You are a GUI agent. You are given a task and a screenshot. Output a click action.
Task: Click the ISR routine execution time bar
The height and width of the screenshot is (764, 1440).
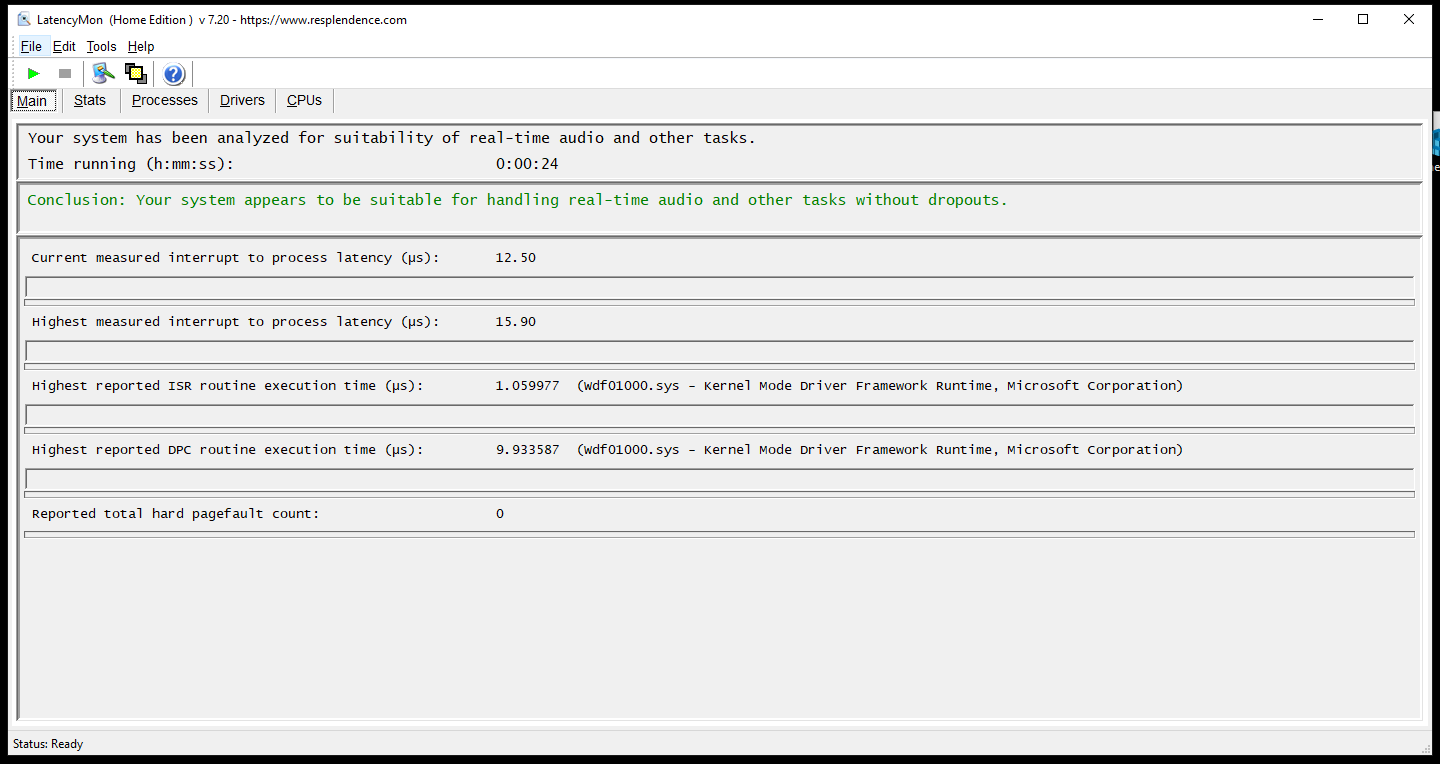[x=719, y=415]
